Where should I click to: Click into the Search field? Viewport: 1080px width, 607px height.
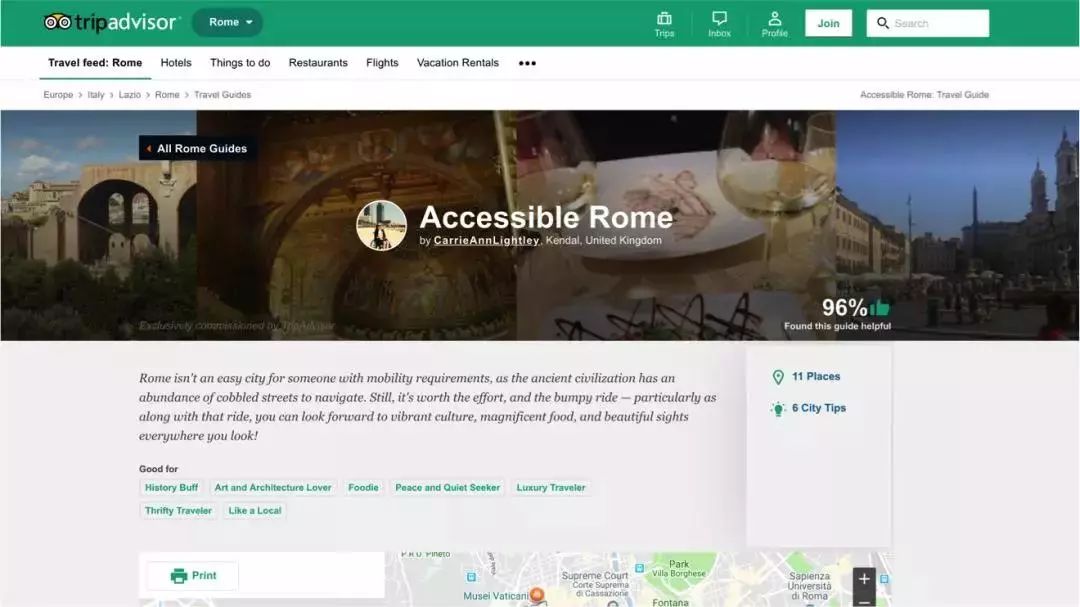[936, 23]
